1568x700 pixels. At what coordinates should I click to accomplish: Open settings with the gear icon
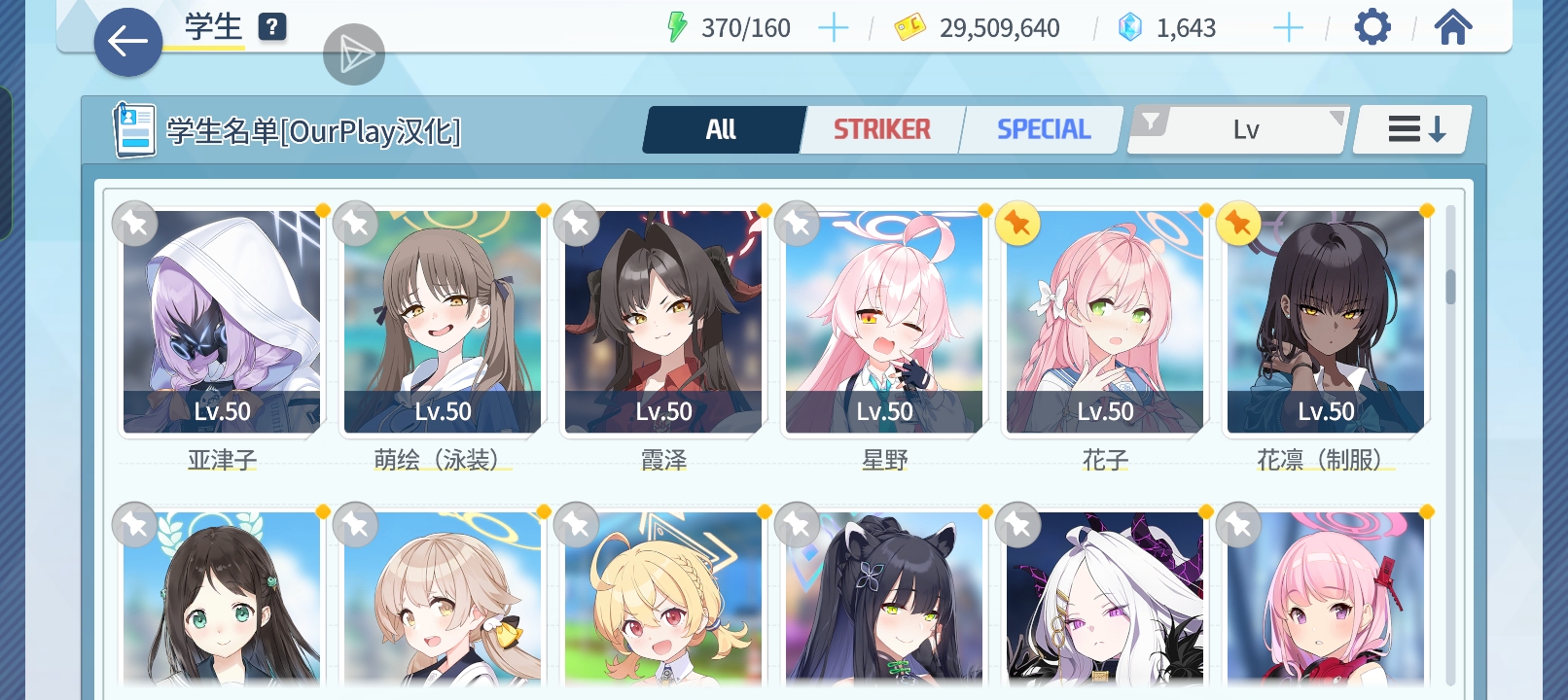pyautogui.click(x=1372, y=27)
